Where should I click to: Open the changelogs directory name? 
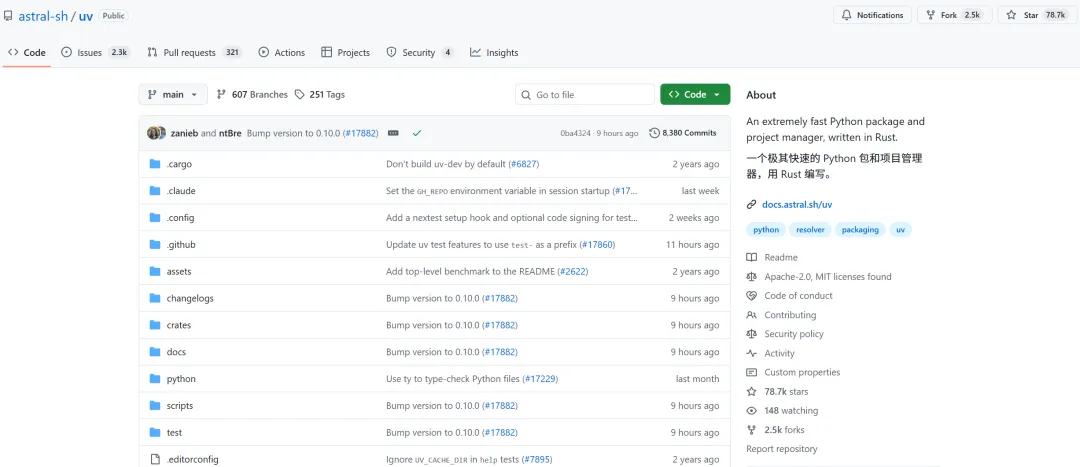pos(190,298)
